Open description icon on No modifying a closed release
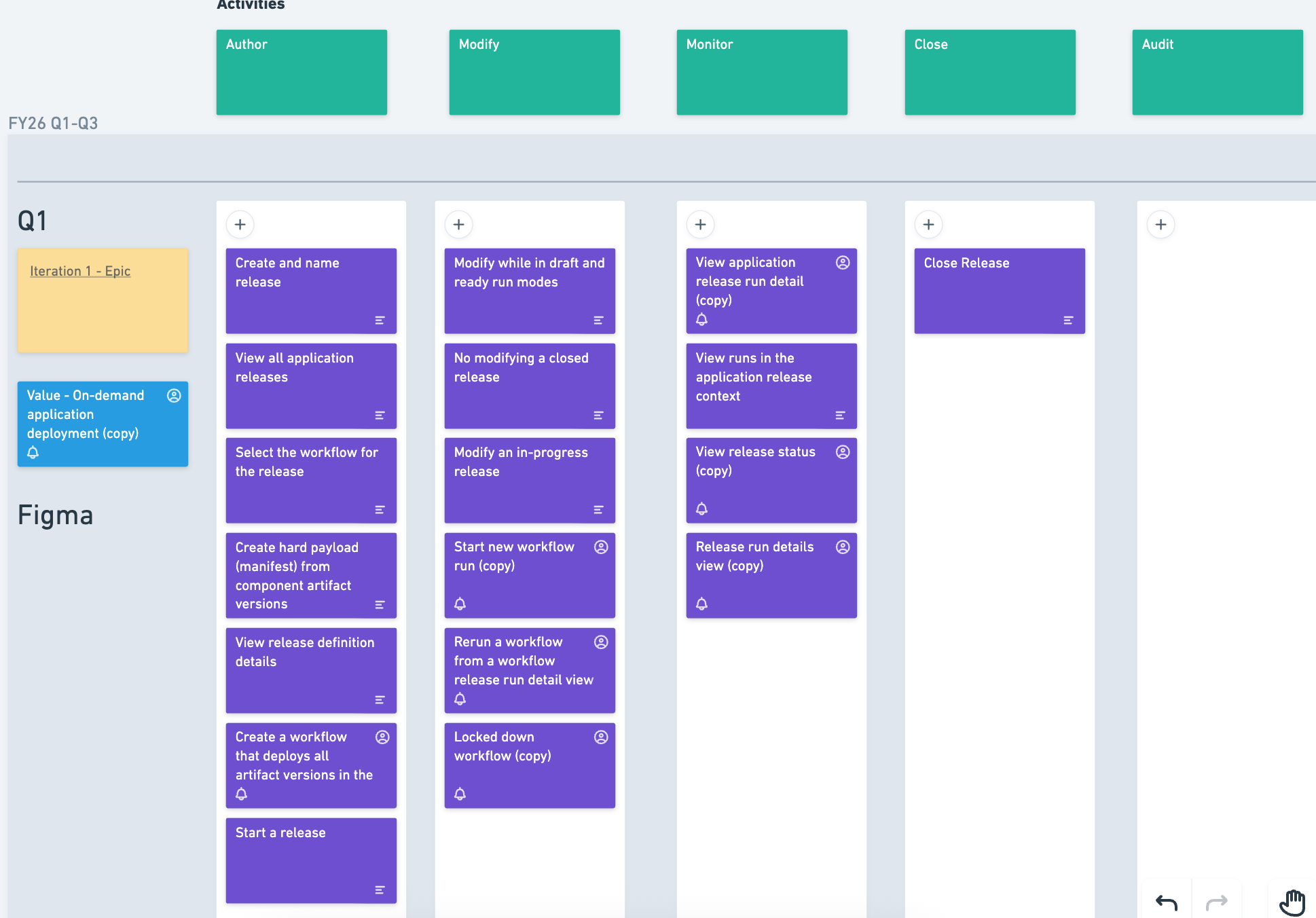Image resolution: width=1316 pixels, height=918 pixels. [599, 416]
